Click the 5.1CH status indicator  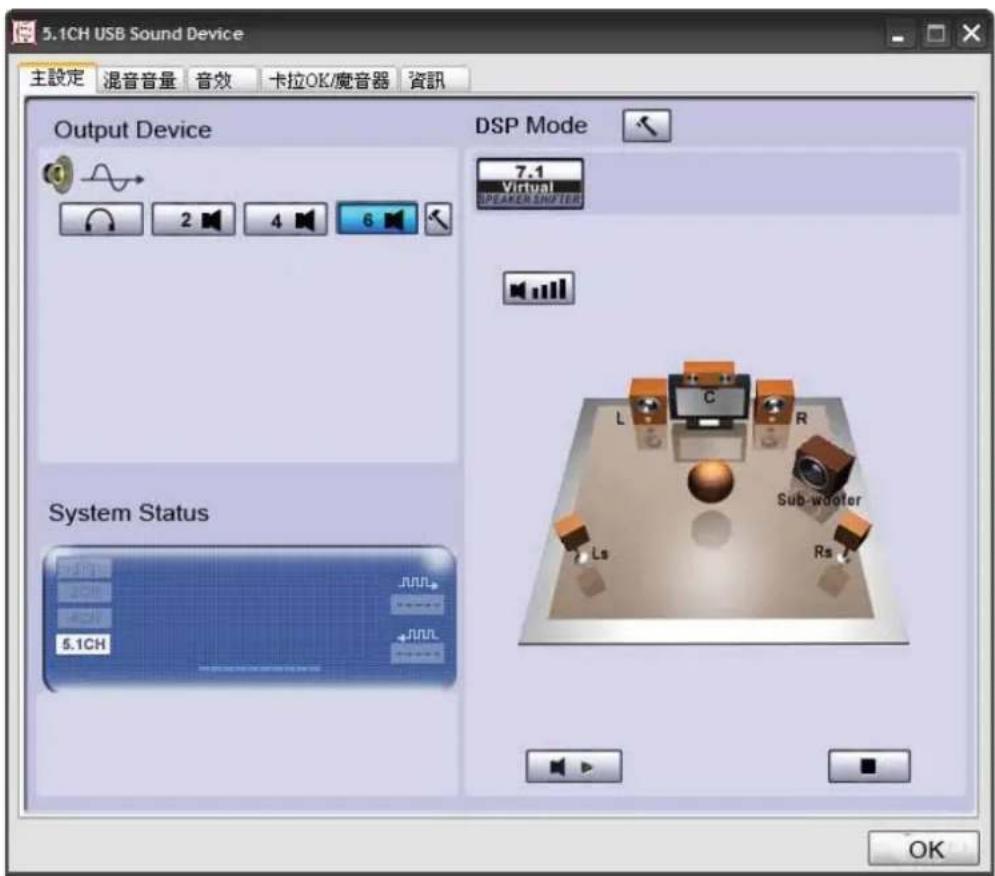tap(84, 644)
